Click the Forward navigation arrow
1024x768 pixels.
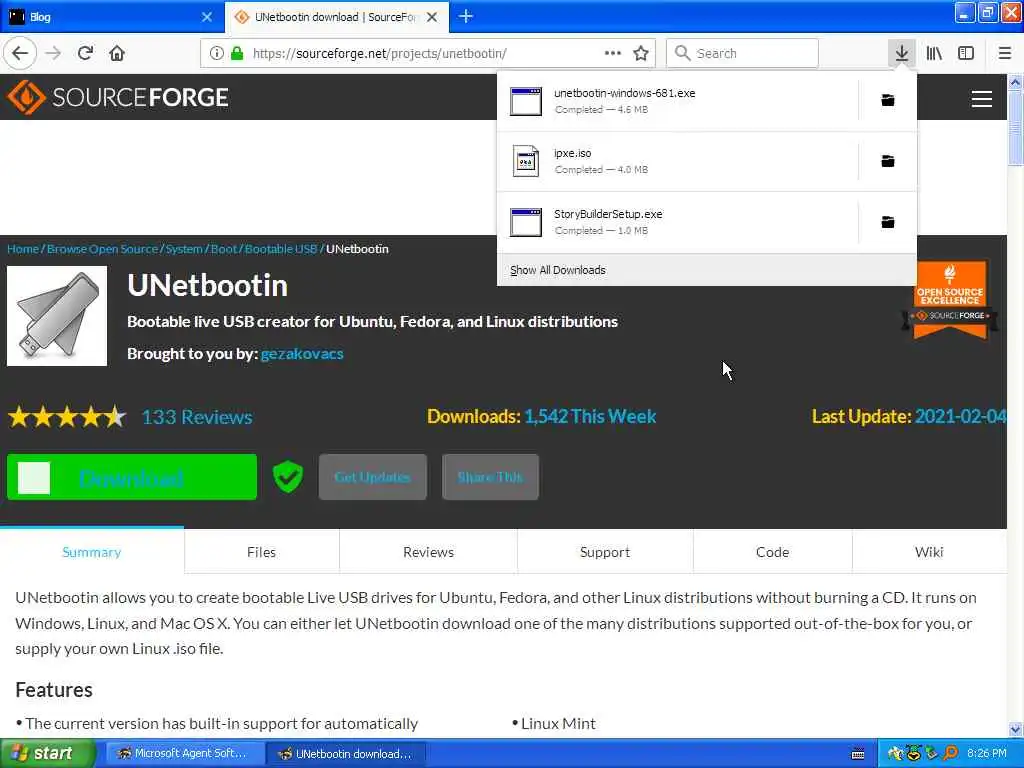[x=54, y=53]
